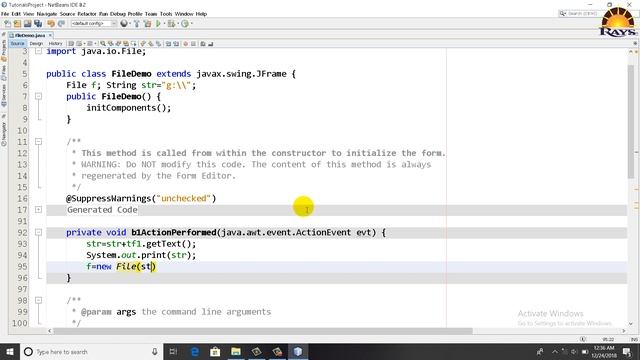Click the NetBeans cube taskbar icon

298,351
